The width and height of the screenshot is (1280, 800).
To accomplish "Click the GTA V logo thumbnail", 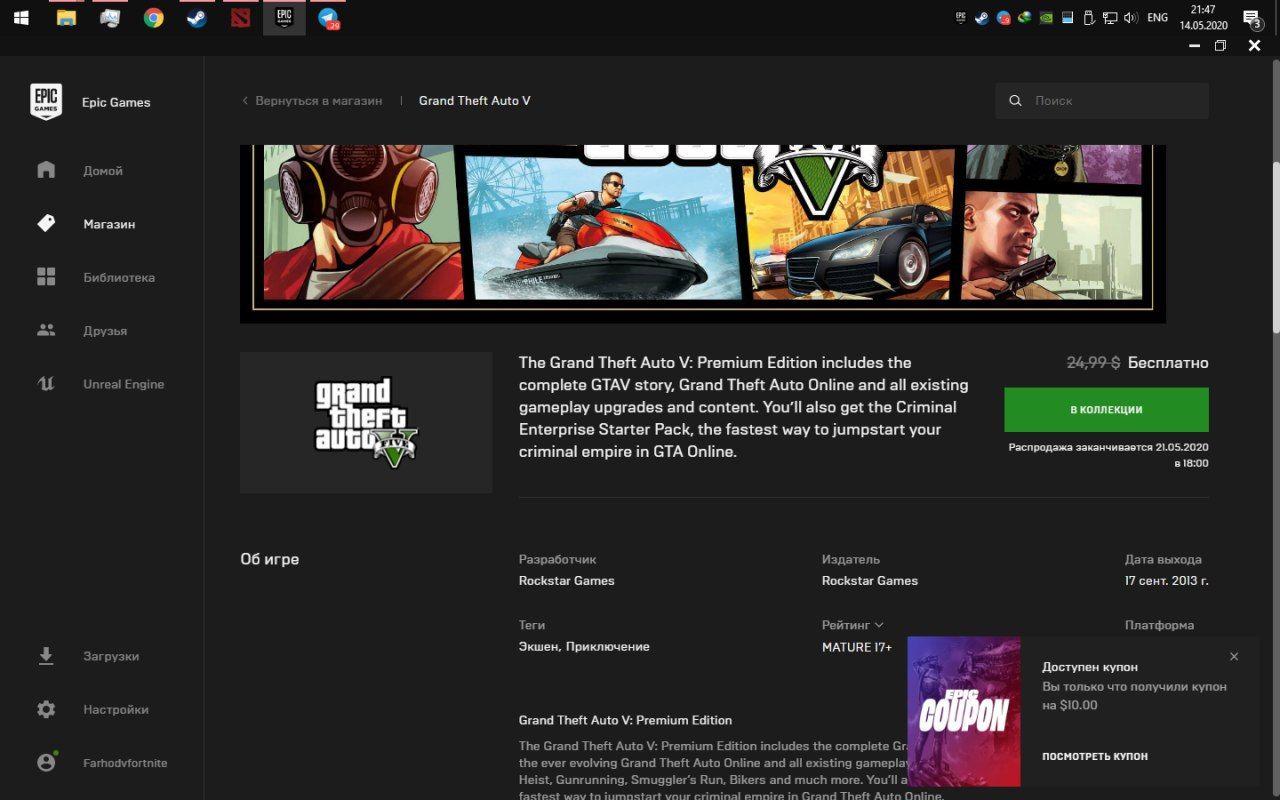I will tap(366, 422).
